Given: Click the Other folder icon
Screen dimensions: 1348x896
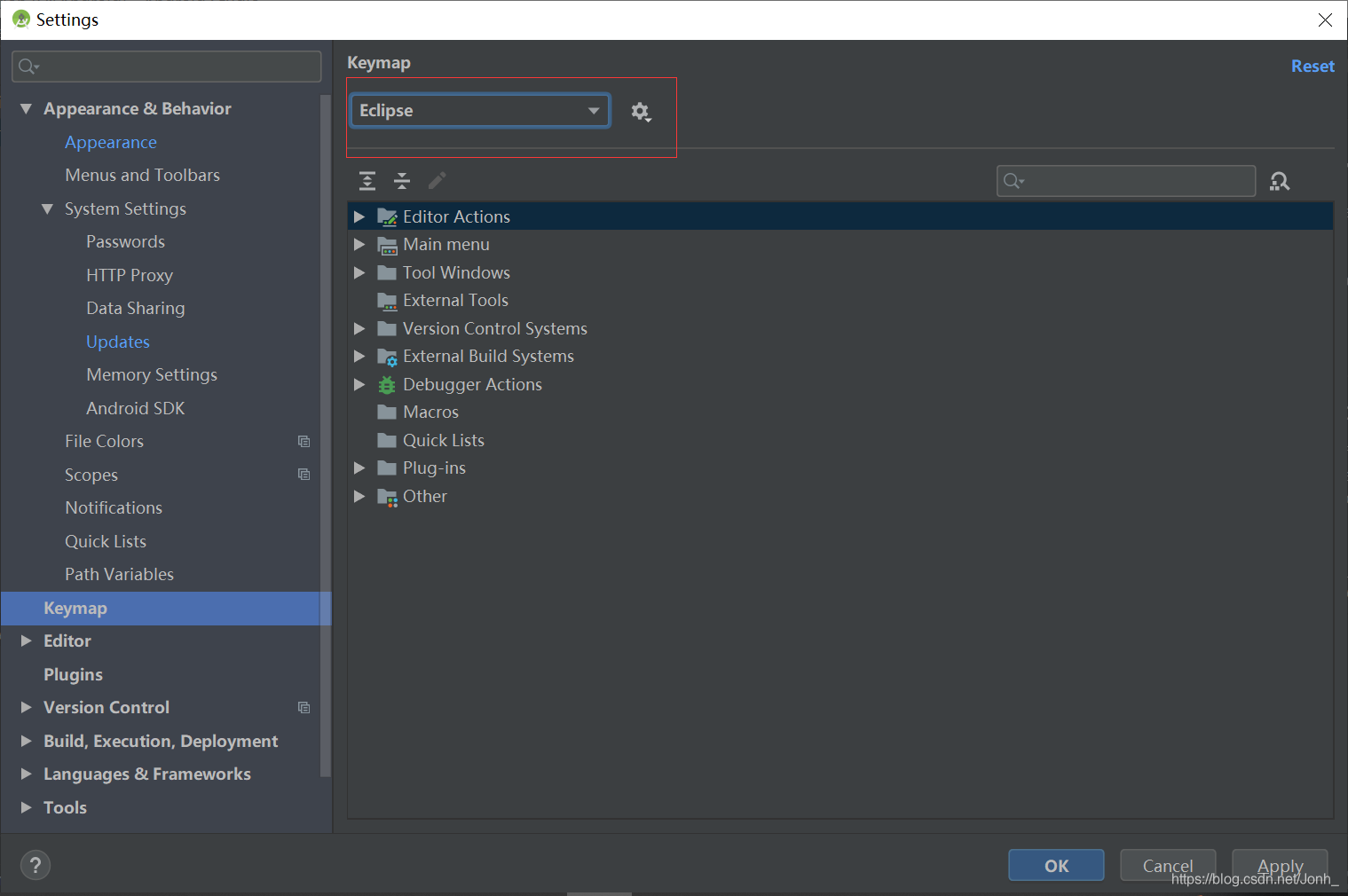Looking at the screenshot, I should click(x=387, y=497).
